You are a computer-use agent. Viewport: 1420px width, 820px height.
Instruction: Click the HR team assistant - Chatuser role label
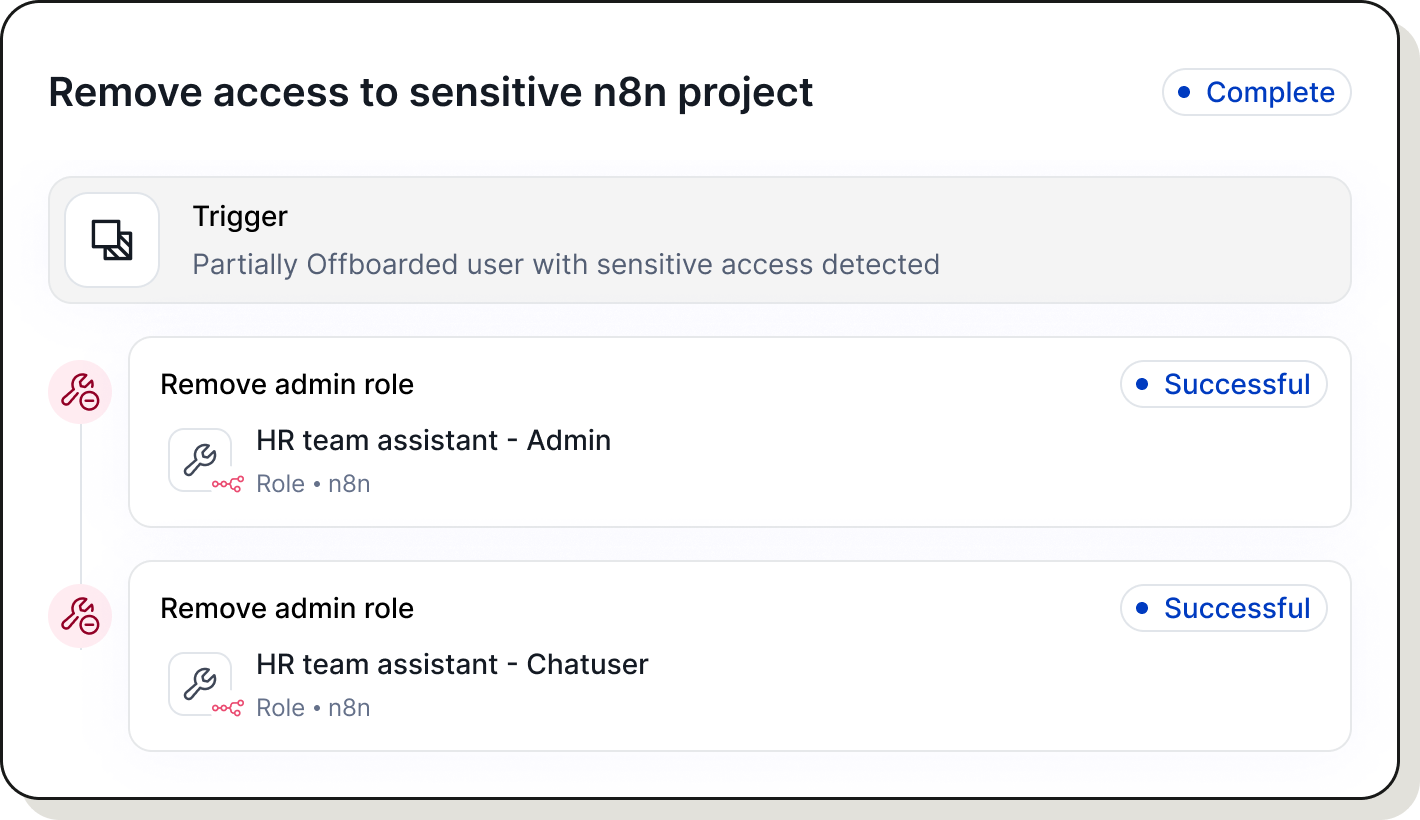pos(453,664)
